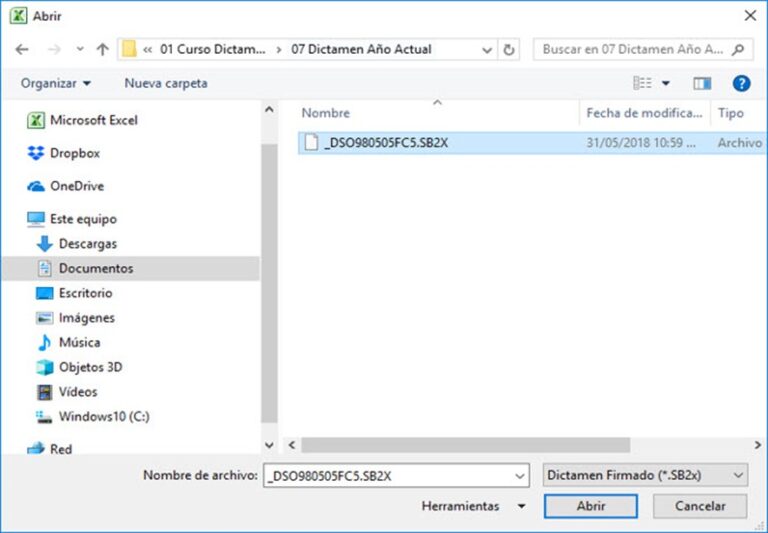Open the Descargas folder
This screenshot has height=533, width=768.
click(87, 243)
